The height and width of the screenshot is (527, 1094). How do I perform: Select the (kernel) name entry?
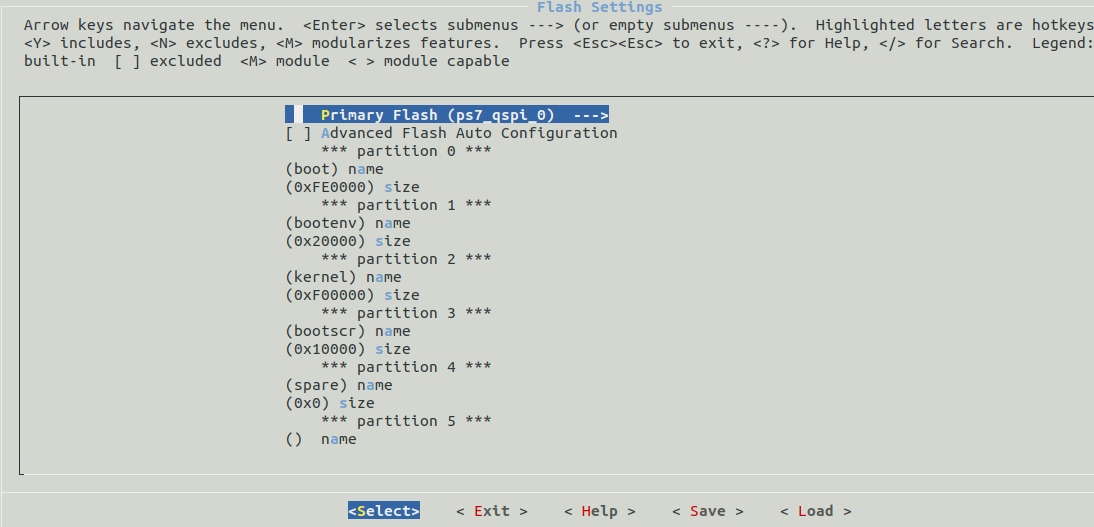coord(343,277)
